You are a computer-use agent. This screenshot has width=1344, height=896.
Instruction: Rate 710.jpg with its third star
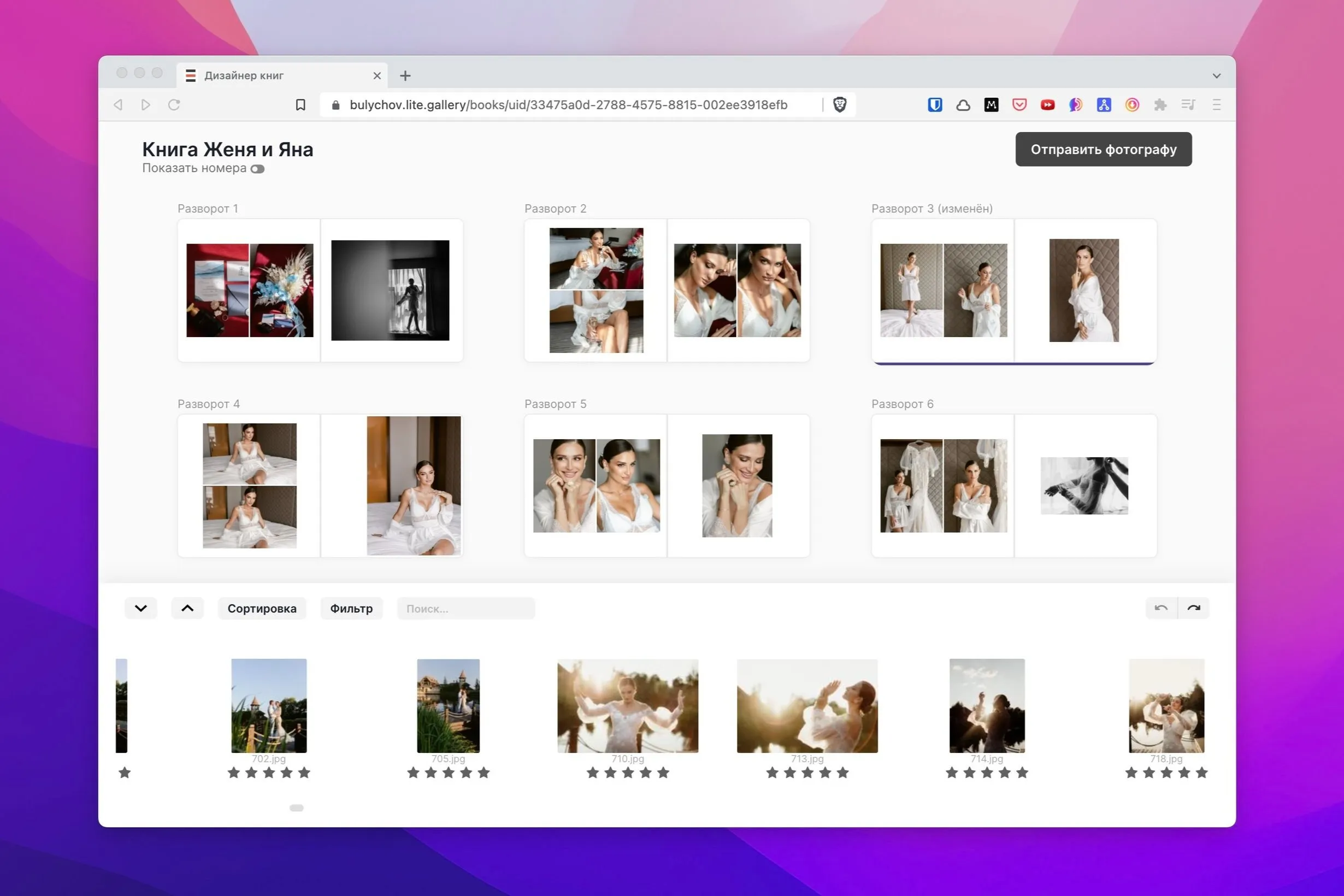(x=628, y=773)
